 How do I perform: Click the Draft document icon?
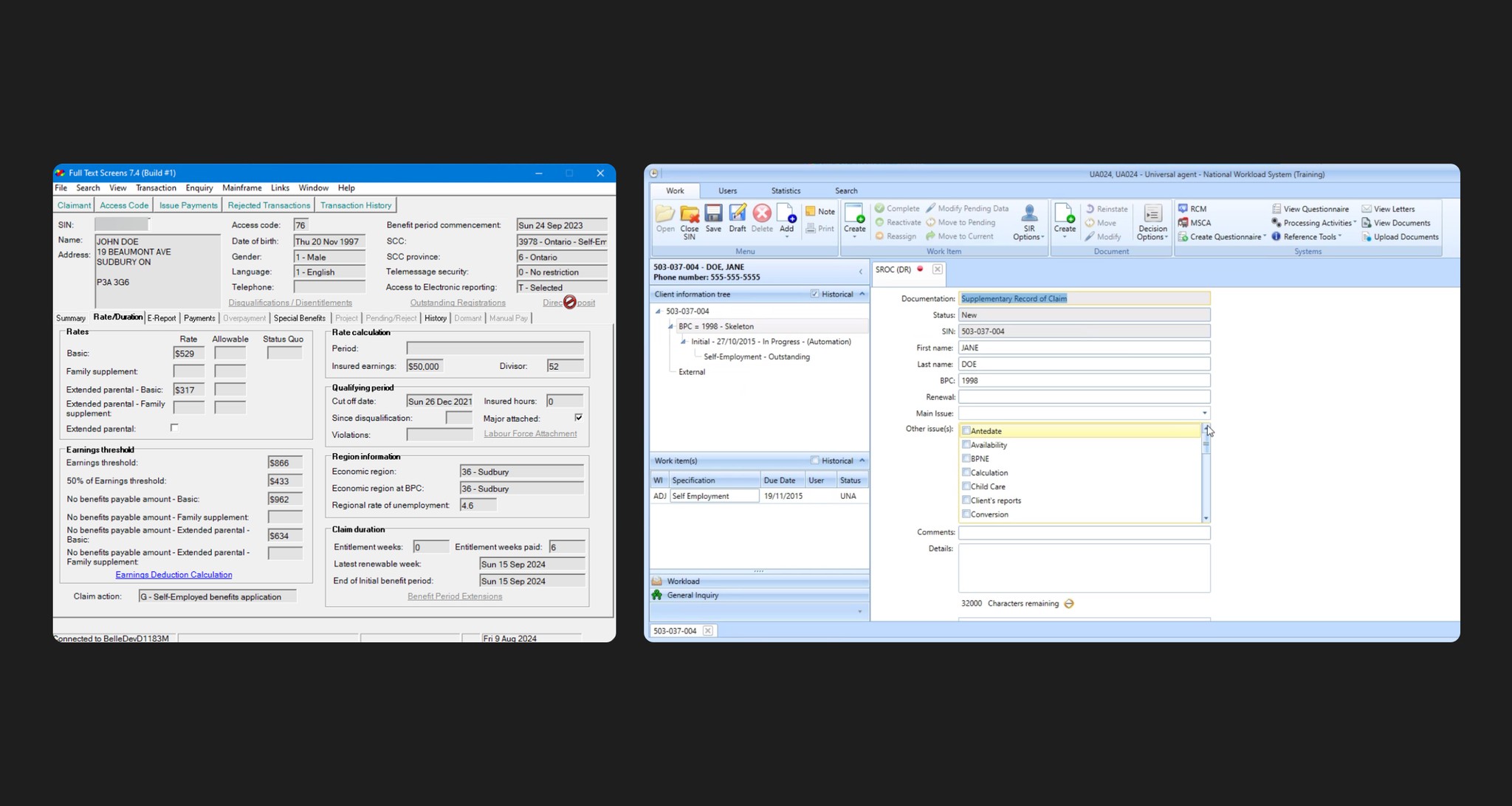click(737, 214)
